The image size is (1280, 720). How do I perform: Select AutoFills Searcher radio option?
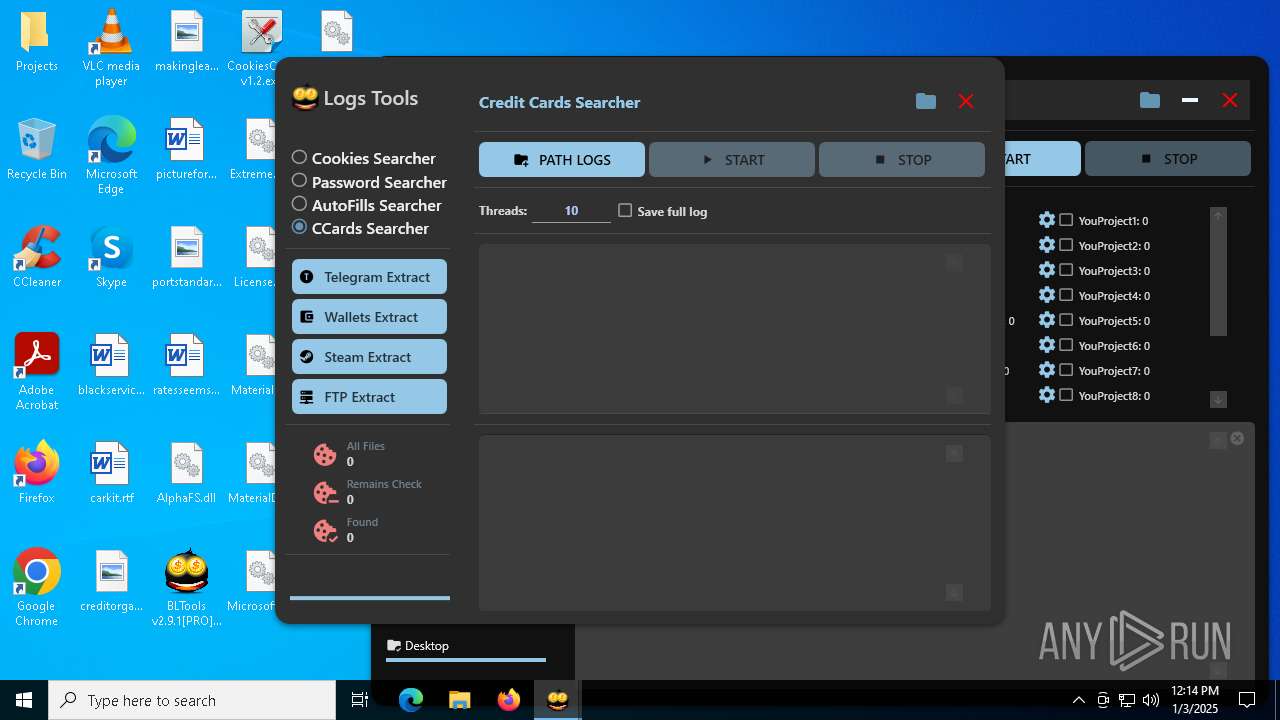pos(366,205)
